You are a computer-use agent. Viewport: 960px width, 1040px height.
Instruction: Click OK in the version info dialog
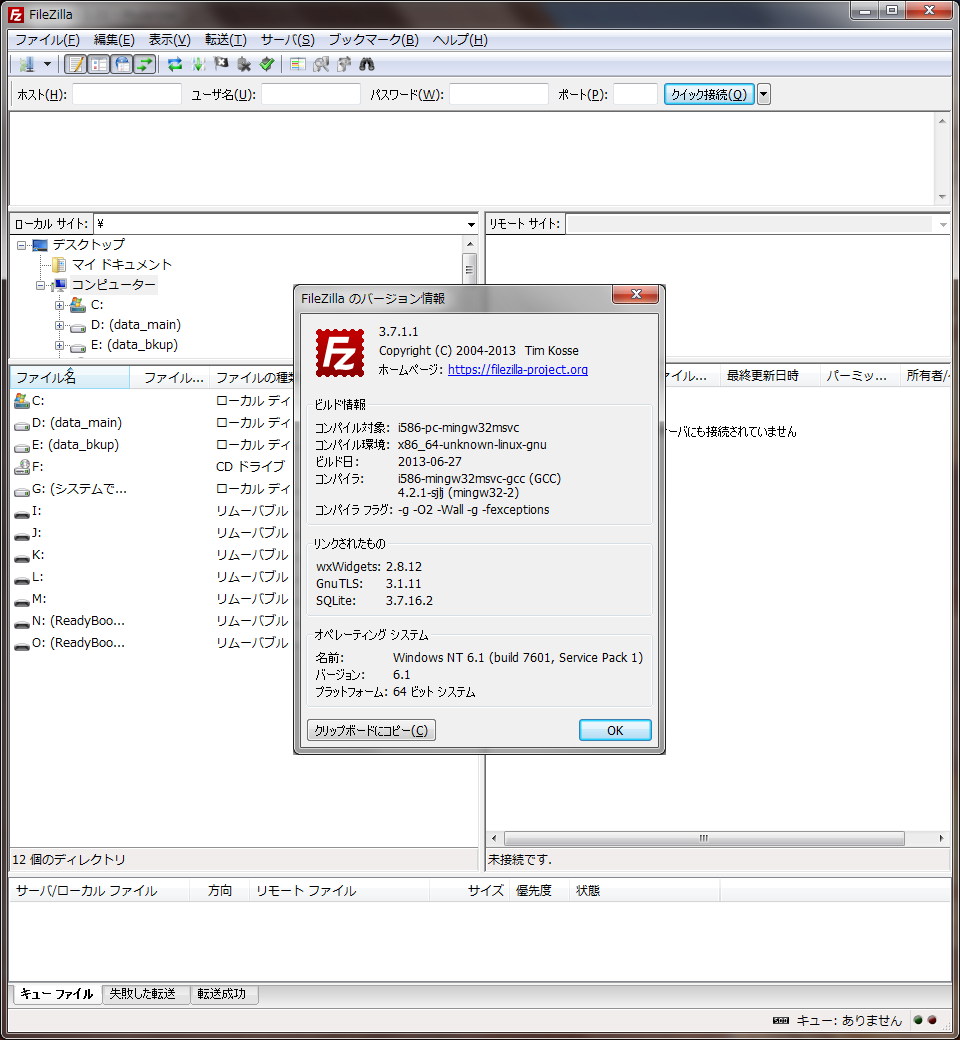615,730
